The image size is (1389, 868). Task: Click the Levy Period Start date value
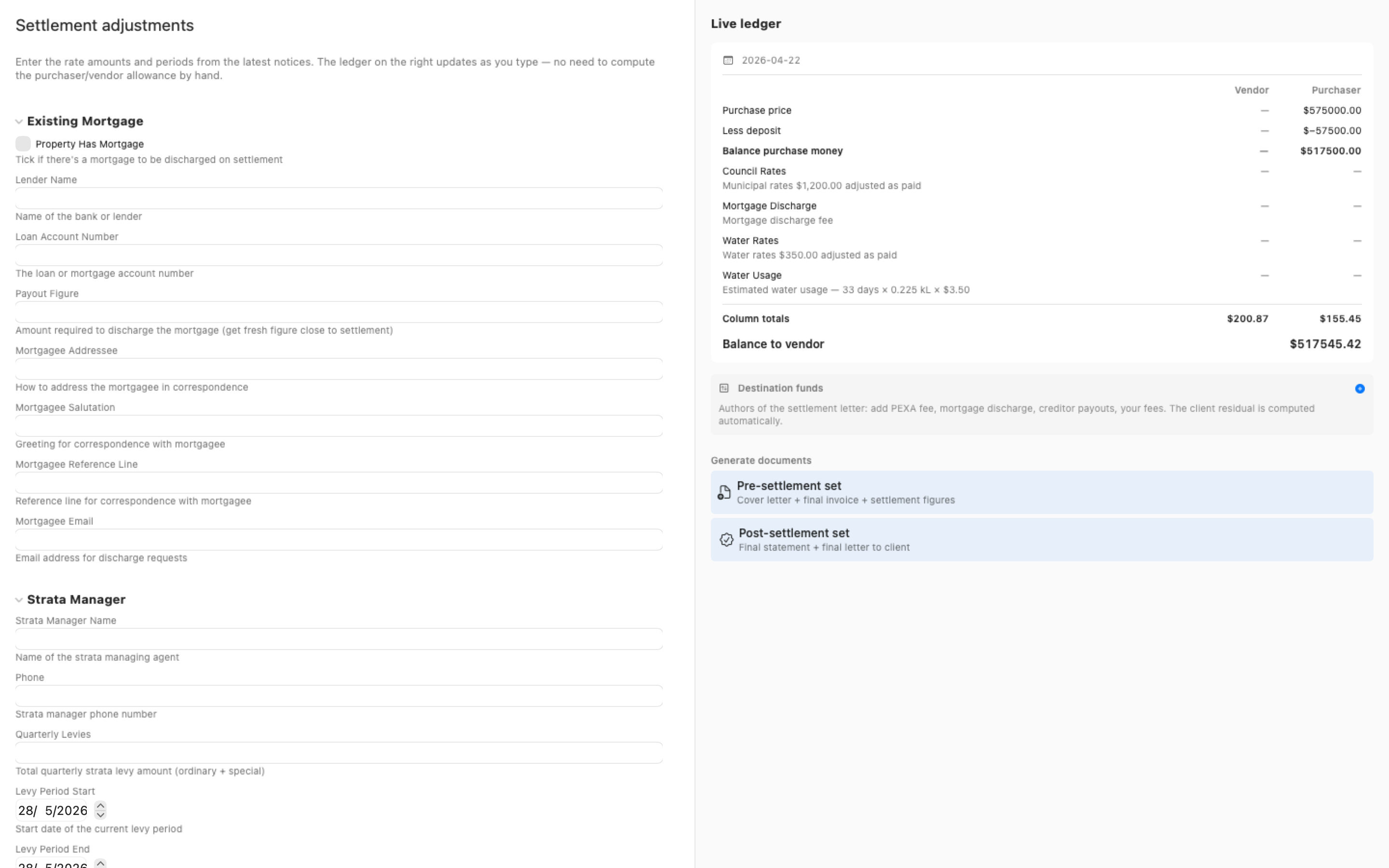tap(52, 811)
